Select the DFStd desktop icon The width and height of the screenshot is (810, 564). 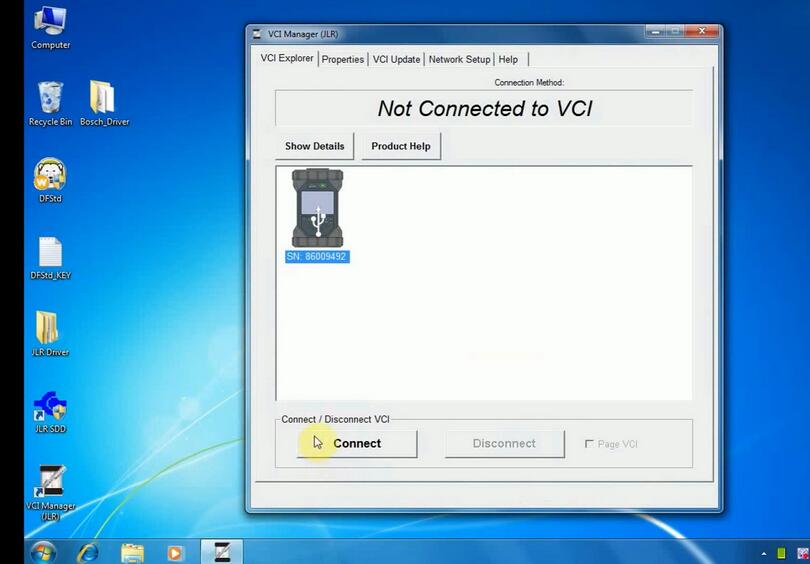click(50, 181)
